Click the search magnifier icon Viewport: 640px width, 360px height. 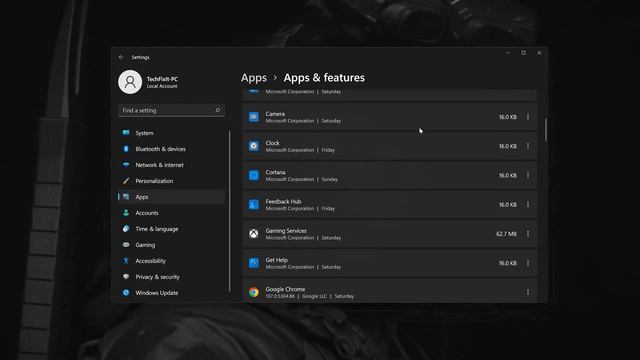(218, 110)
